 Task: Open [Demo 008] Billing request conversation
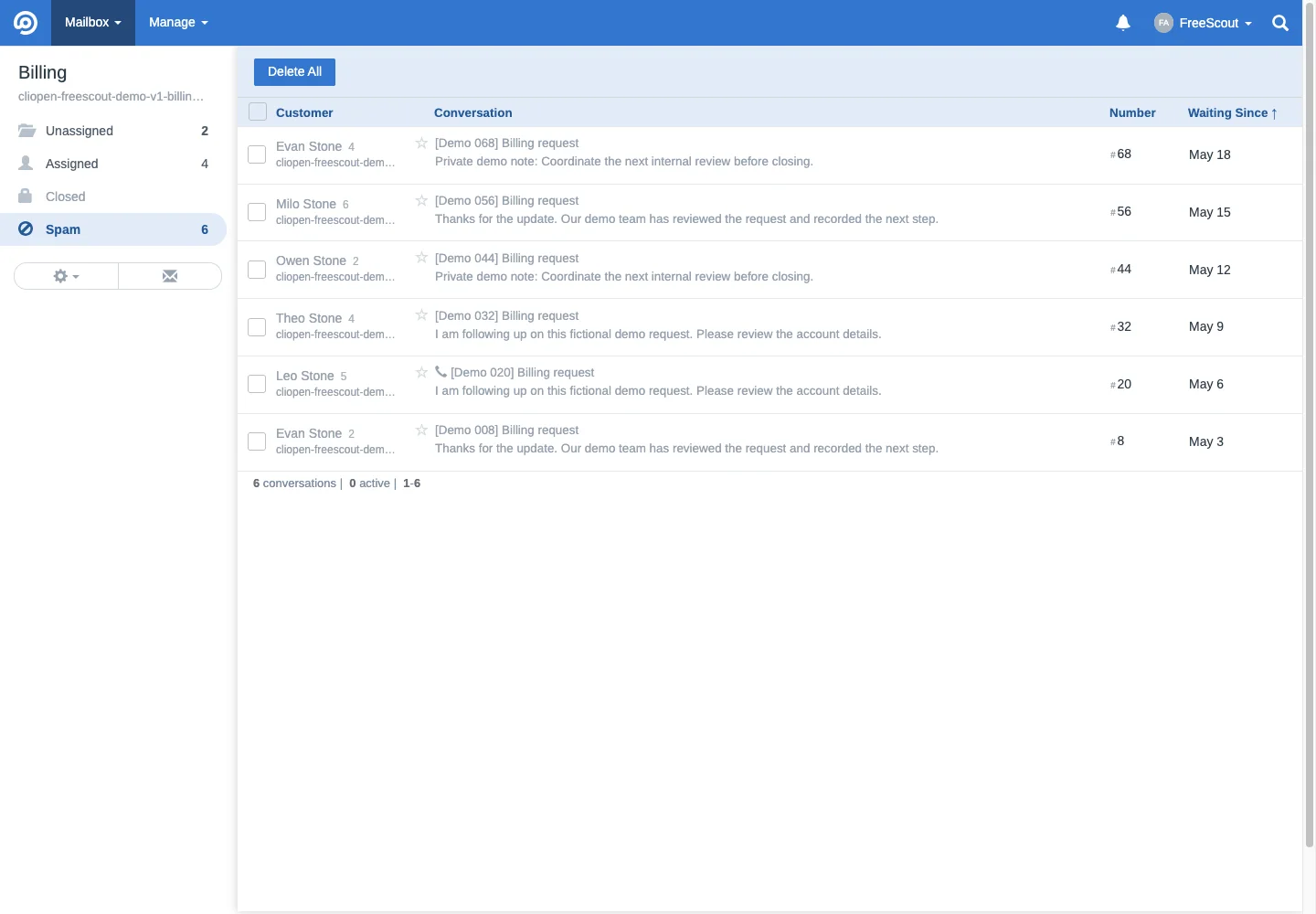click(506, 430)
